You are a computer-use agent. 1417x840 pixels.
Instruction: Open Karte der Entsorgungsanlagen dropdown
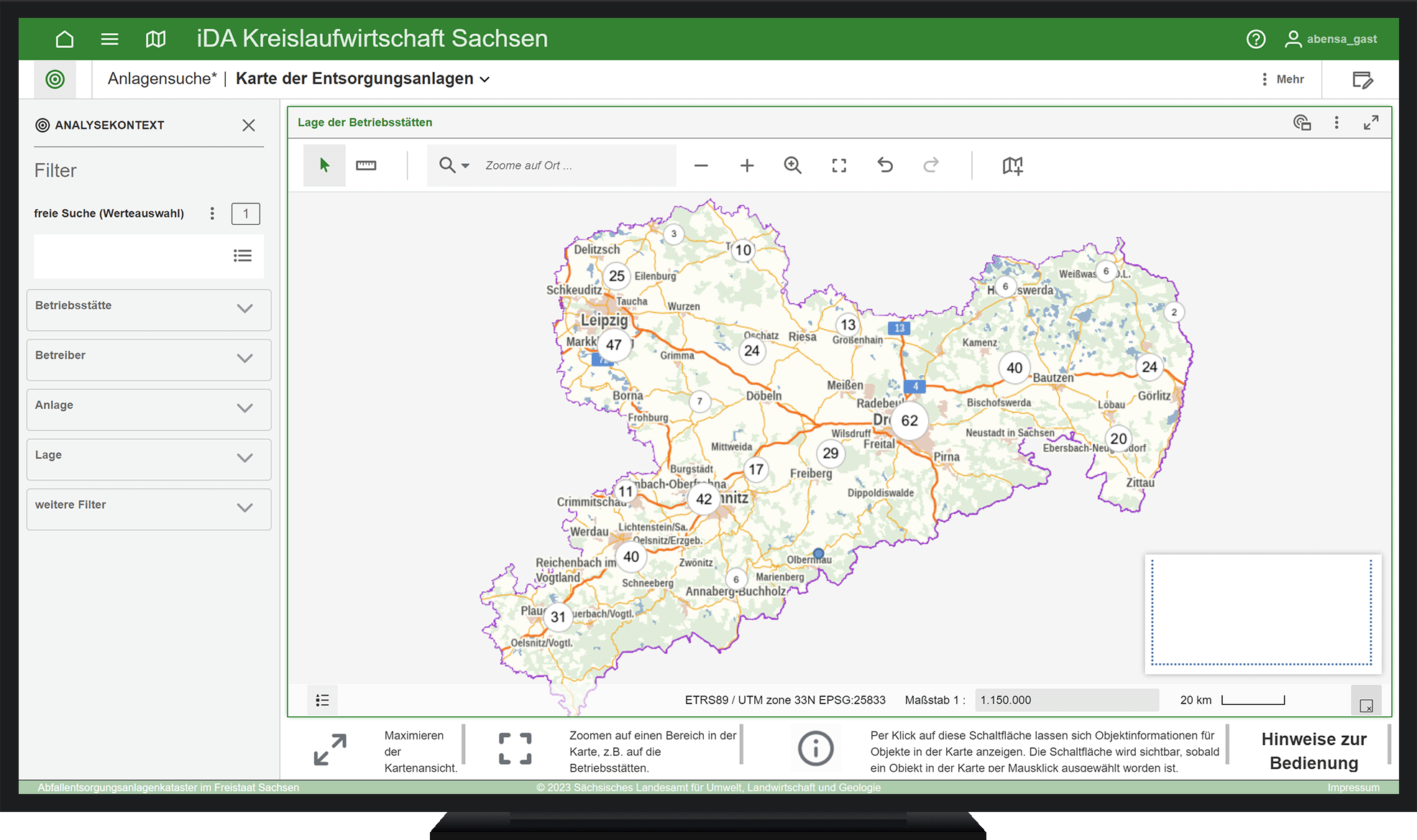click(485, 79)
